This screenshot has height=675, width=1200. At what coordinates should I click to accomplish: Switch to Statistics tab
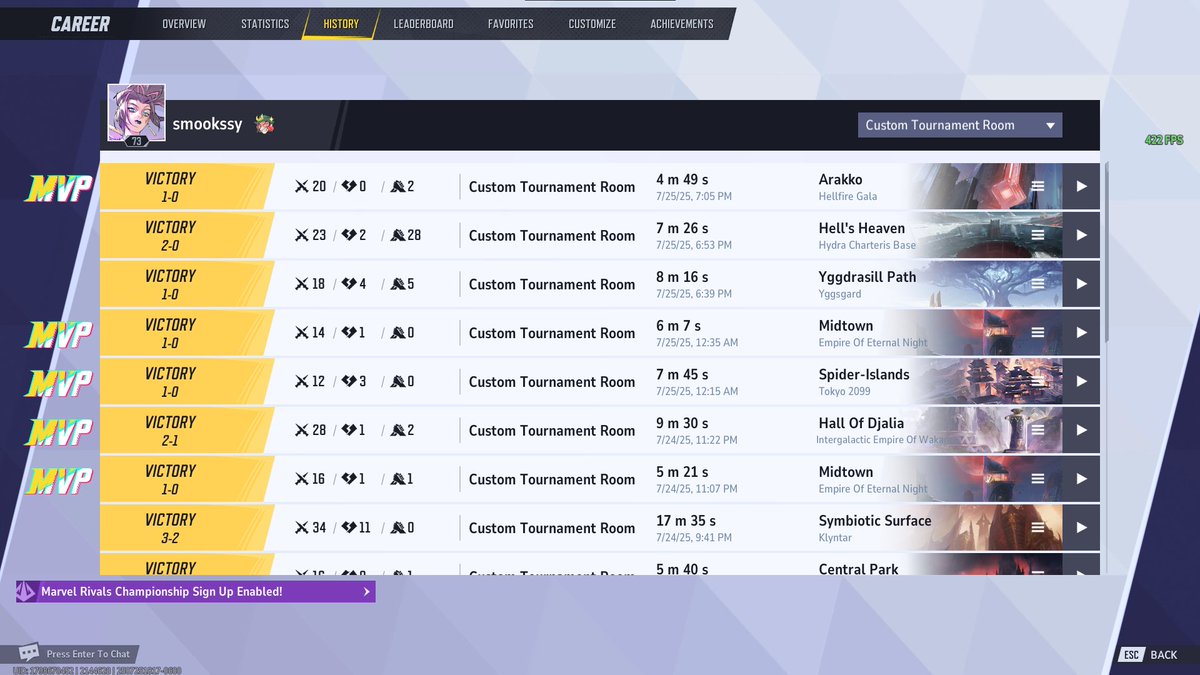(x=265, y=24)
